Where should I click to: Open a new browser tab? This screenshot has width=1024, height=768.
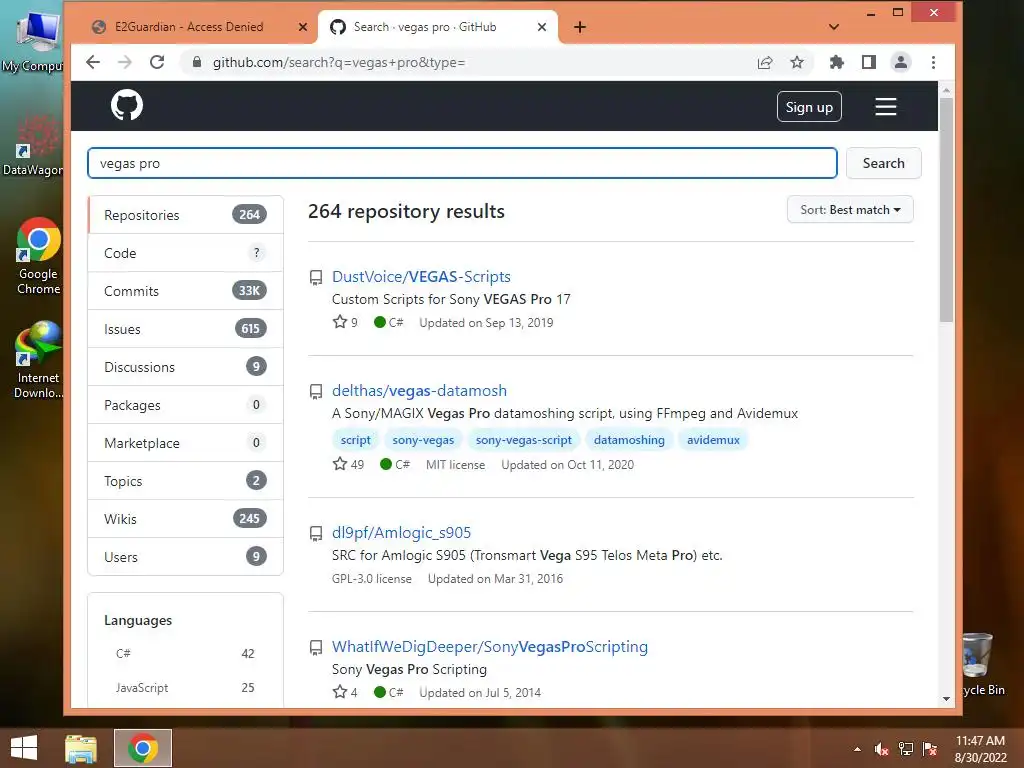pyautogui.click(x=580, y=27)
